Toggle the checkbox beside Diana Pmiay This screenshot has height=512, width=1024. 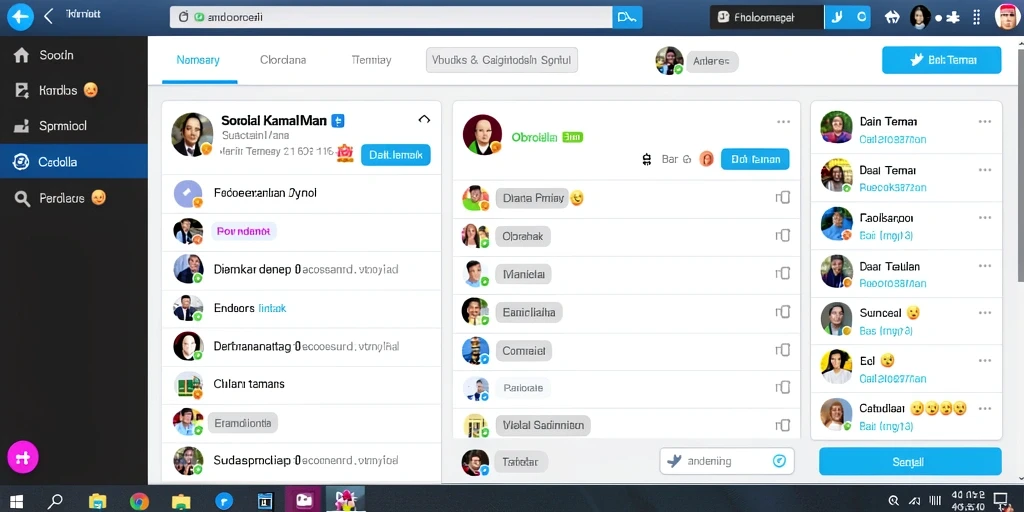click(782, 198)
